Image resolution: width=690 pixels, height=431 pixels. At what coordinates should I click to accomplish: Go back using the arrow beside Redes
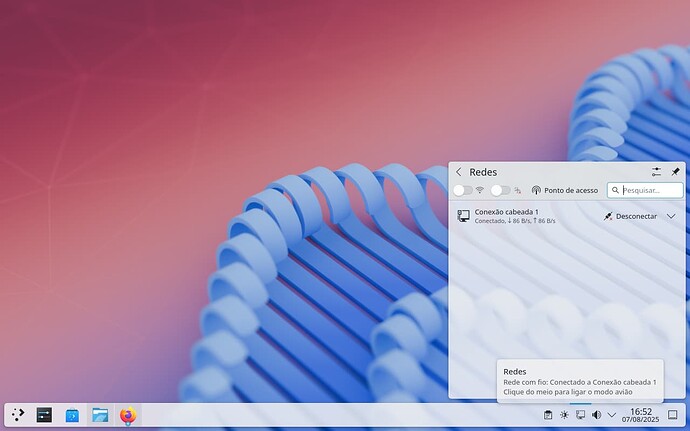pyautogui.click(x=459, y=172)
